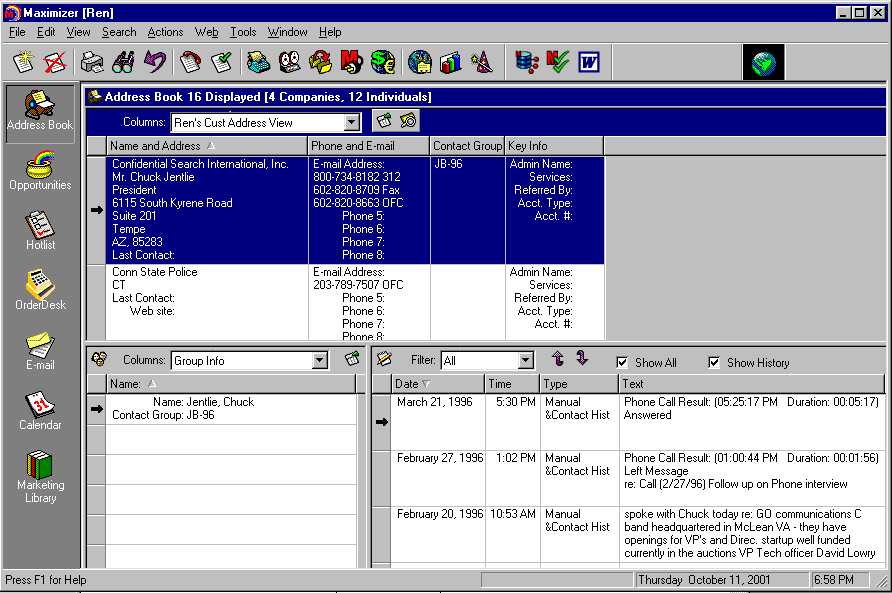This screenshot has width=892, height=593.
Task: Toggle the Show All checkbox
Action: (x=622, y=363)
